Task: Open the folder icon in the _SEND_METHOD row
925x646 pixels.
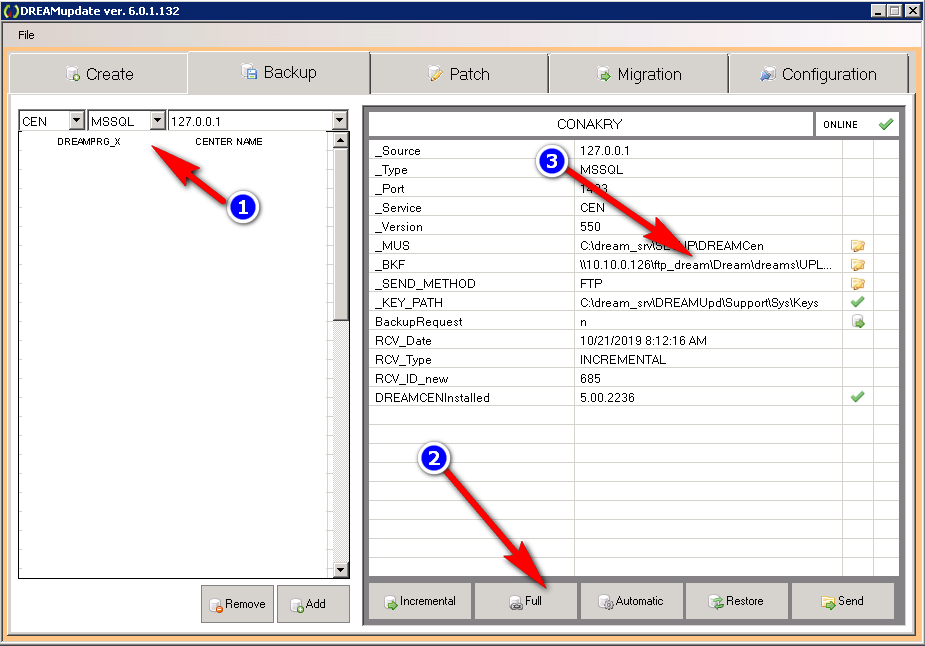Action: [x=858, y=284]
